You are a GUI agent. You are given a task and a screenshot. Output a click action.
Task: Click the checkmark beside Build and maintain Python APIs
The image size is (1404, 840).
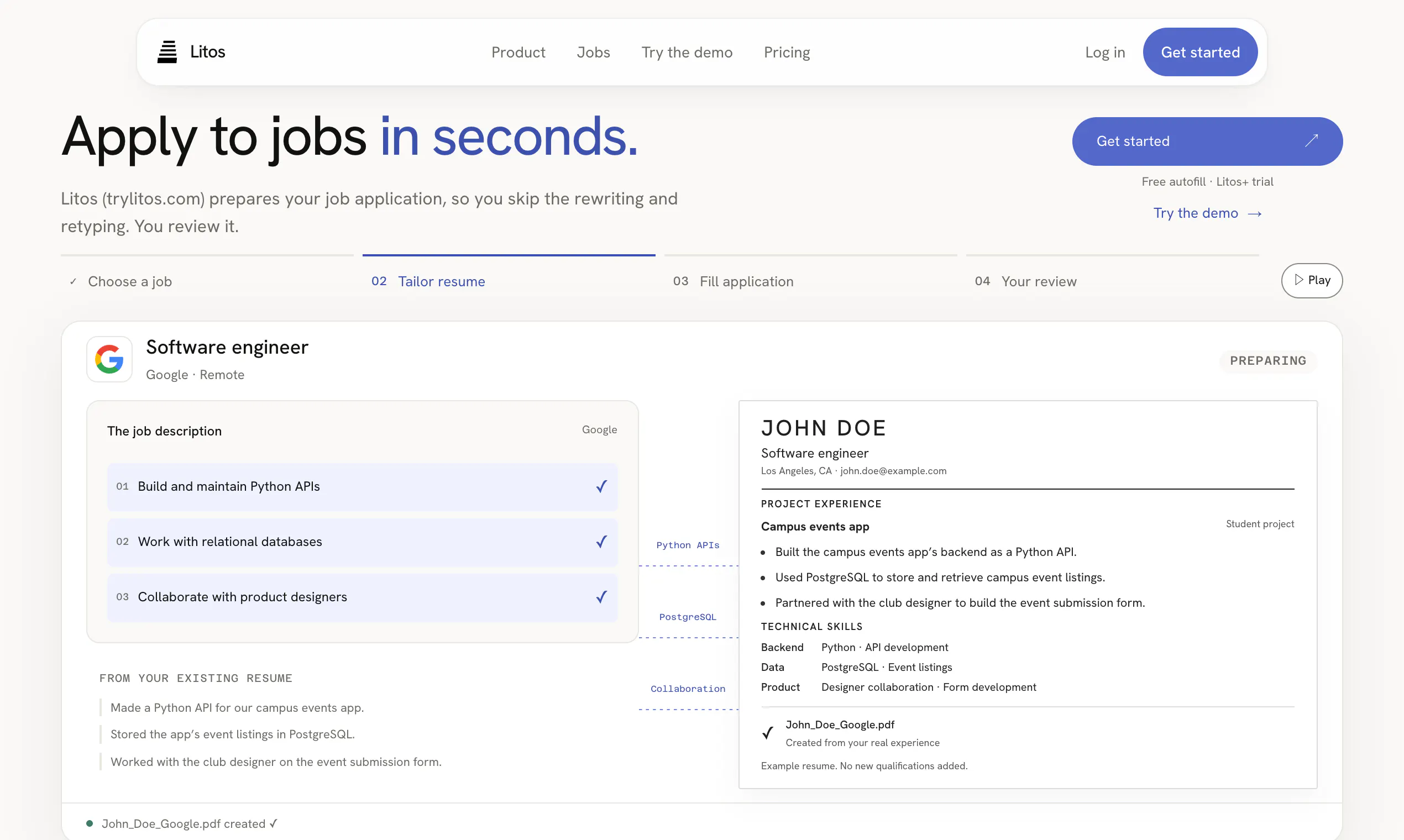(x=601, y=486)
